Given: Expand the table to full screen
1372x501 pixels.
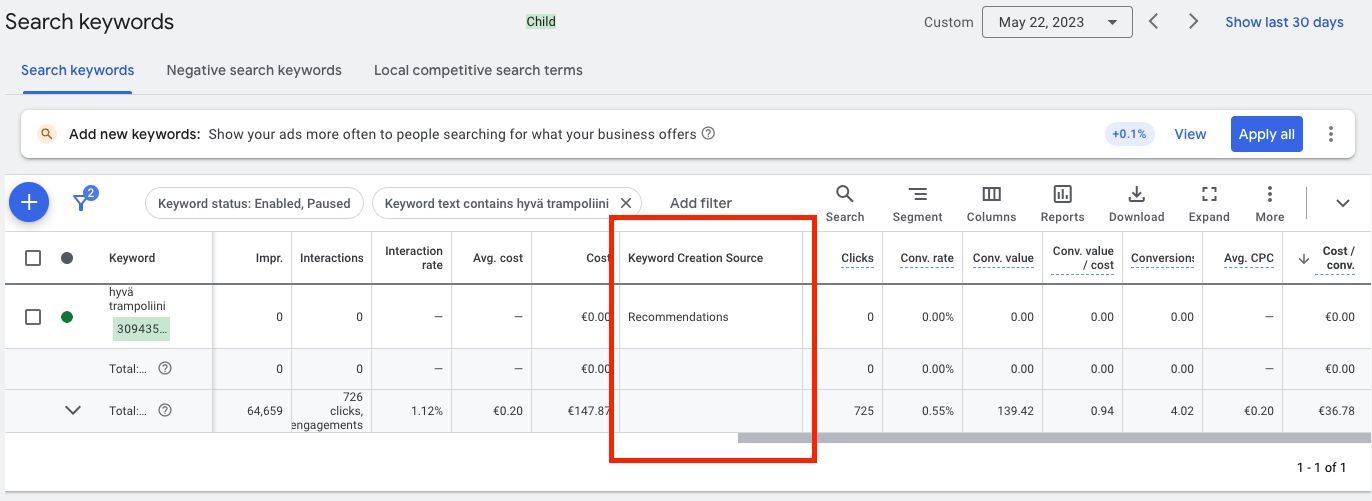Looking at the screenshot, I should 1209,203.
